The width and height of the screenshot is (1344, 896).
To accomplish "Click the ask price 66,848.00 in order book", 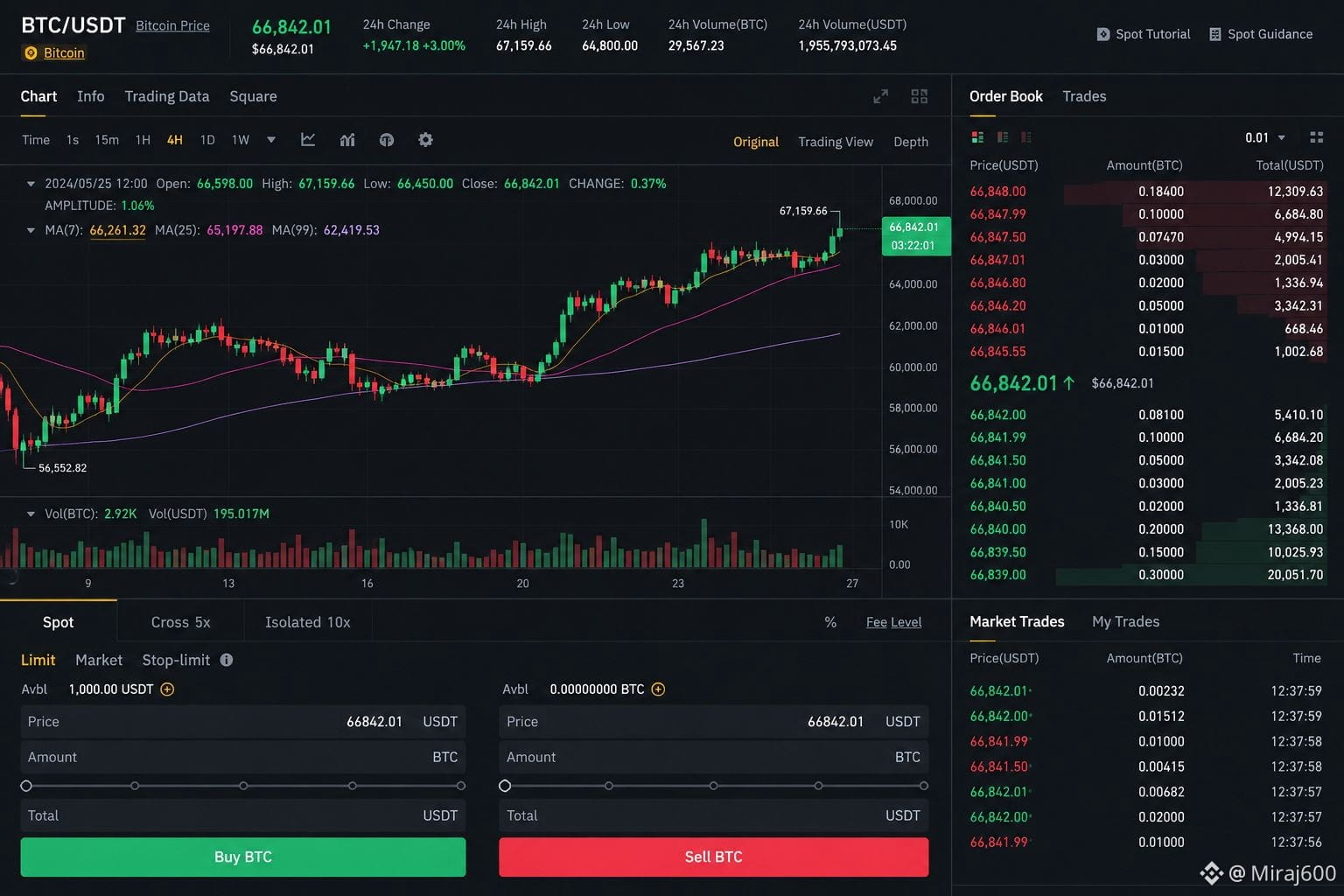I will (x=997, y=192).
